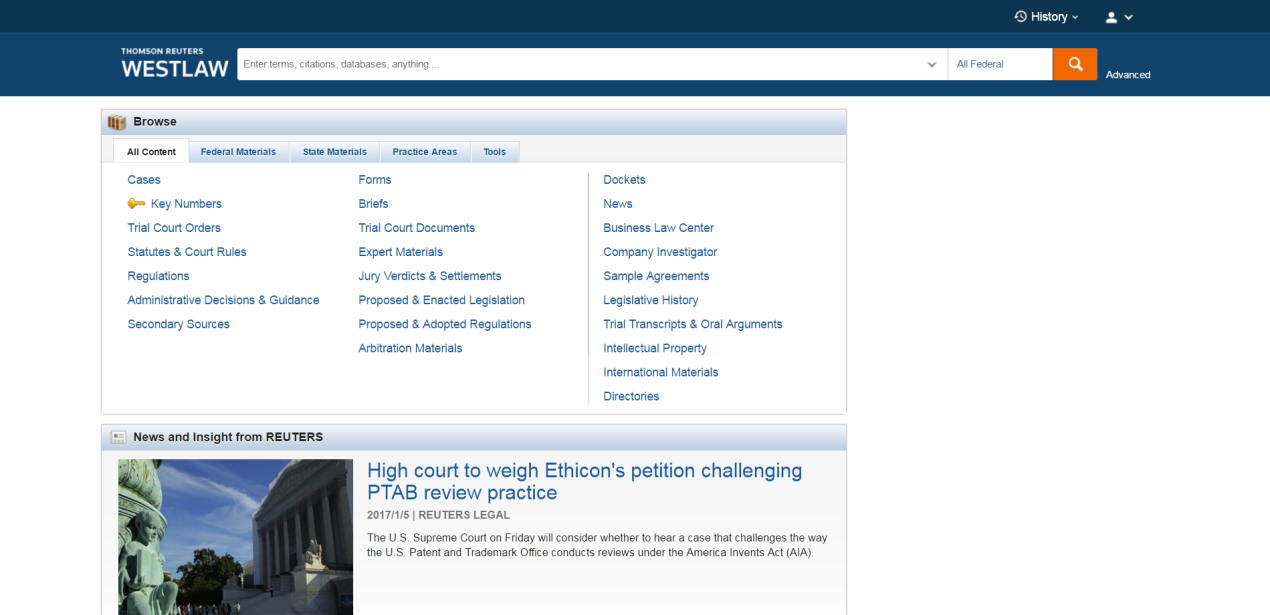Open Administrative Decisions & Guidance
The width and height of the screenshot is (1270, 615).
coord(223,300)
